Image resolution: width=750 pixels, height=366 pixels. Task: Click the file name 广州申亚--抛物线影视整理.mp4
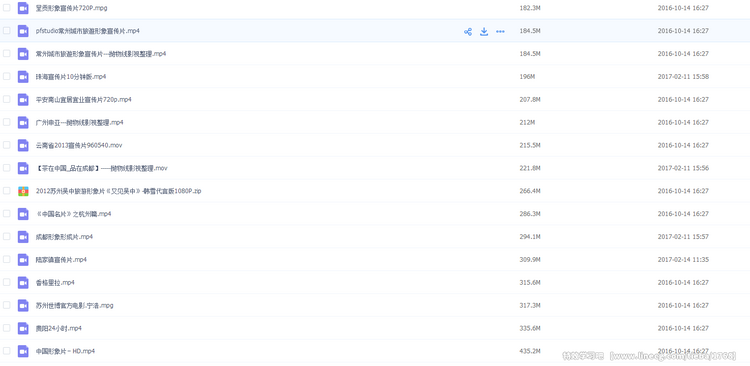click(79, 122)
